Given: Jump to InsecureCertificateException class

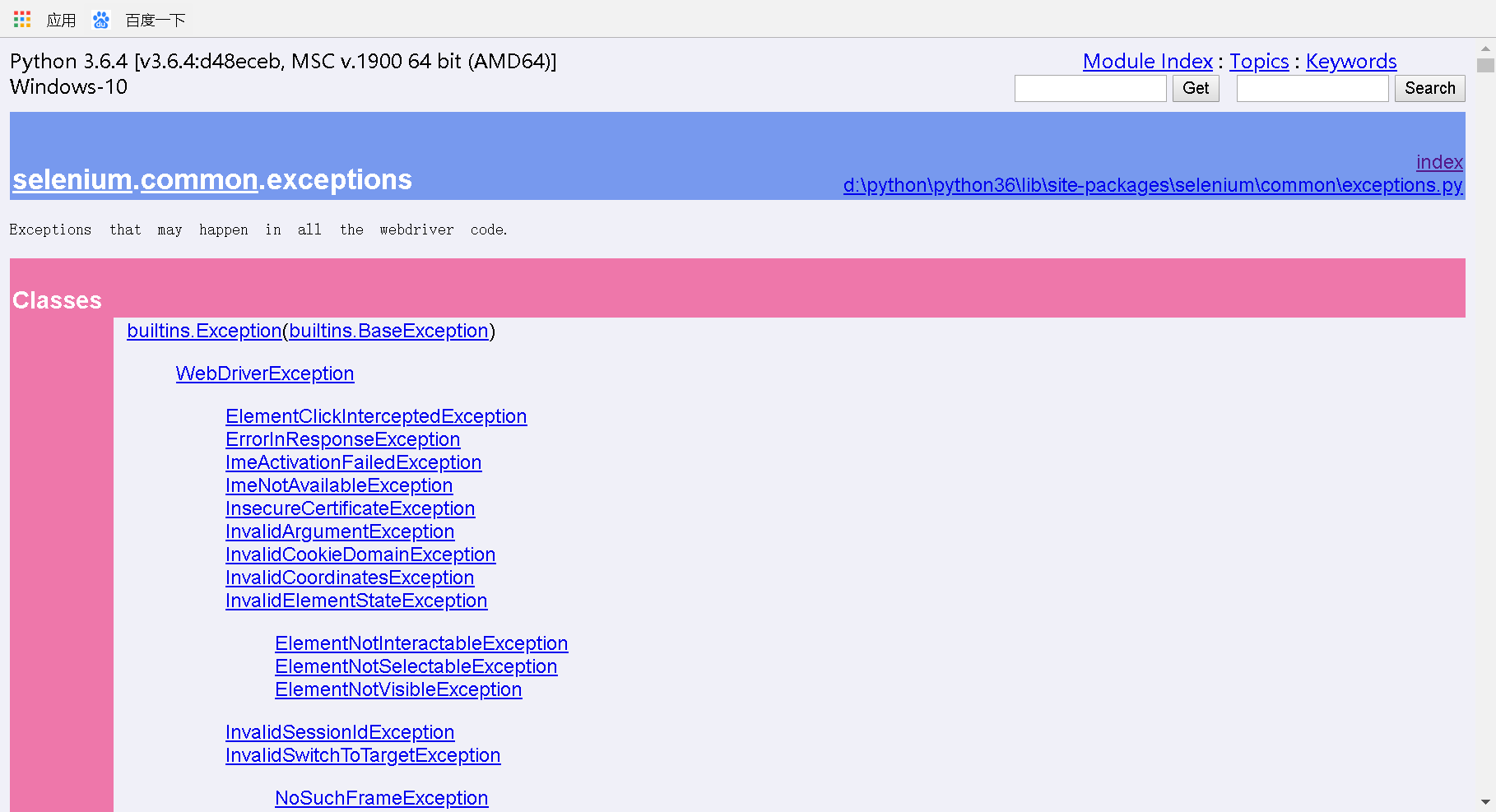Looking at the screenshot, I should click(x=351, y=508).
